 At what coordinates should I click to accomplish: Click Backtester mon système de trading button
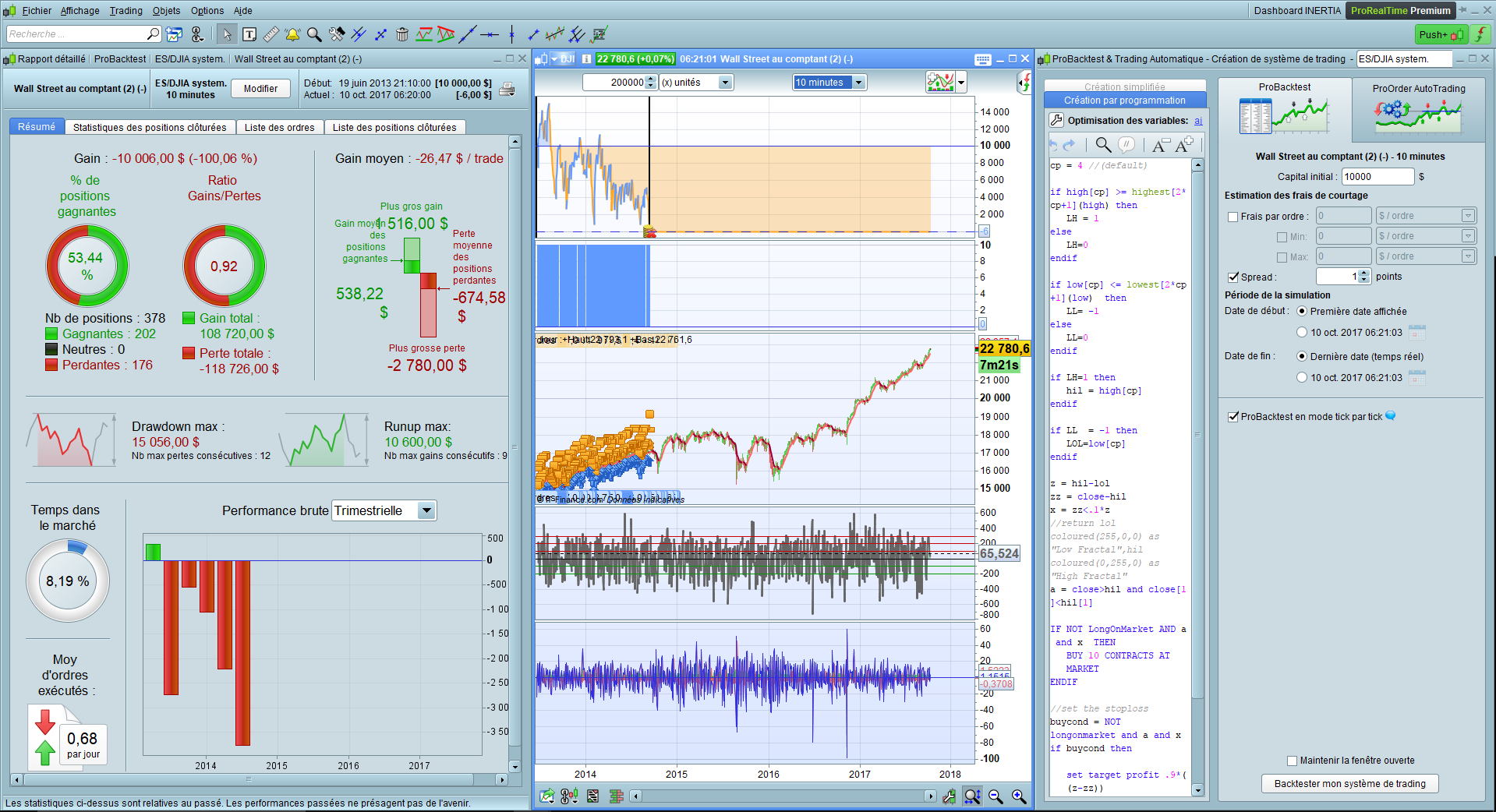coord(1349,783)
